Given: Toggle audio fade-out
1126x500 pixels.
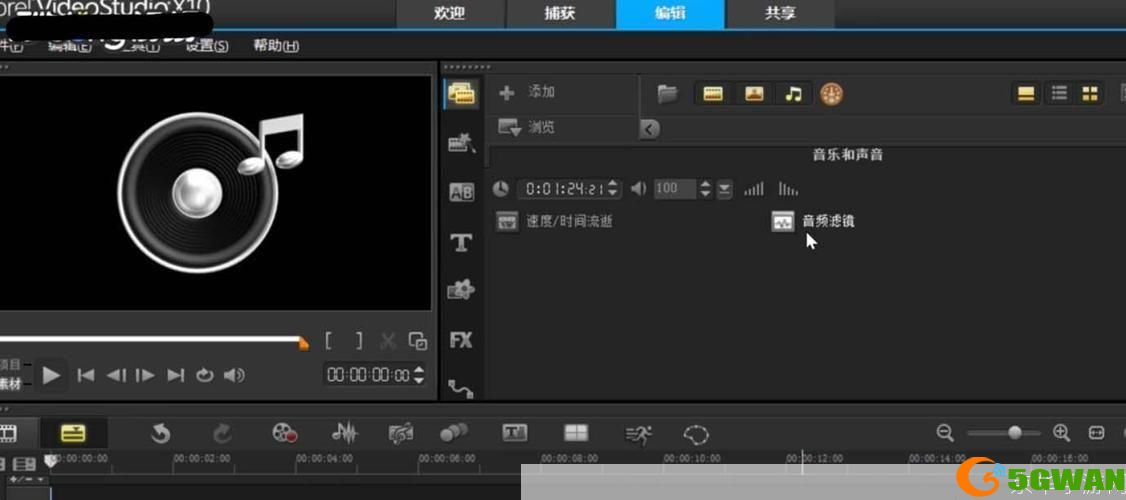Looking at the screenshot, I should click(788, 189).
